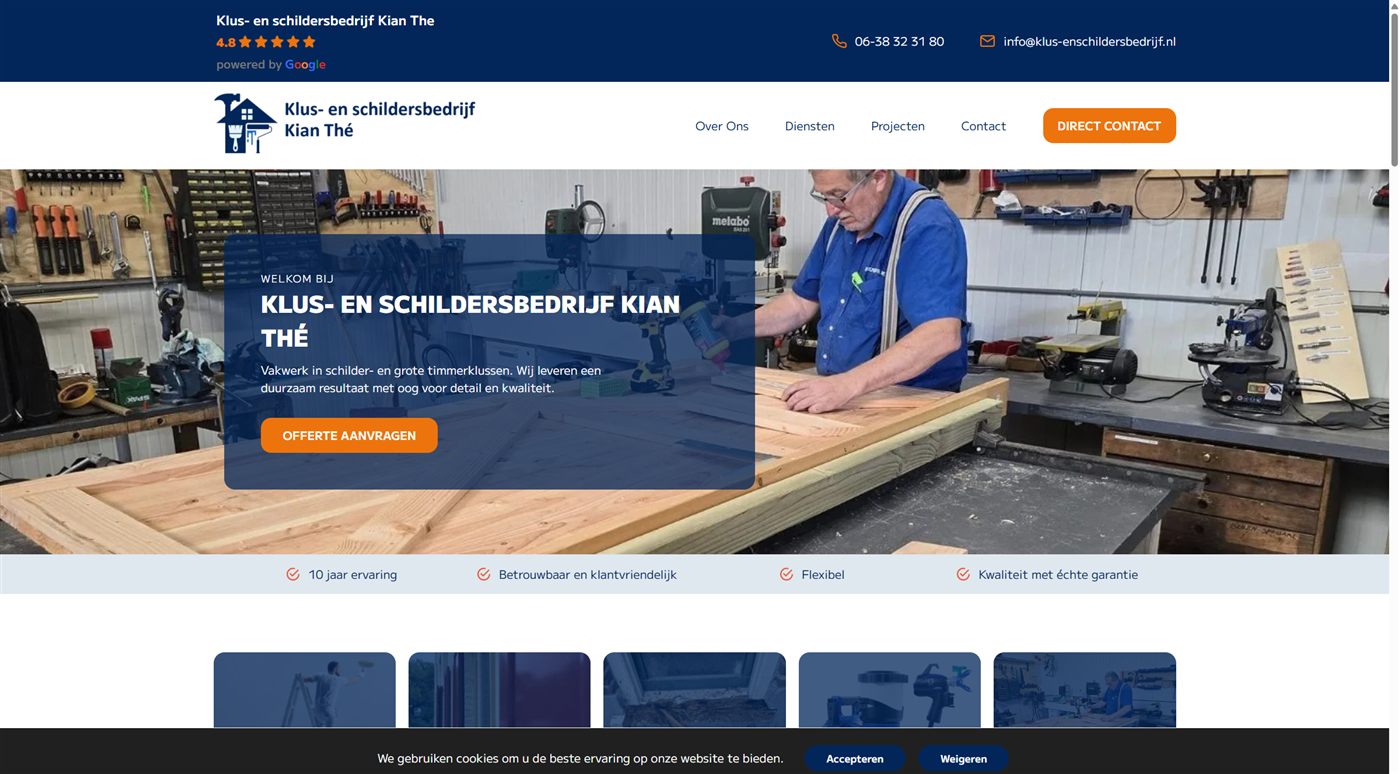Viewport: 1400px width, 774px height.
Task: Decline cookies with the Weigeren button
Action: pyautogui.click(x=963, y=759)
